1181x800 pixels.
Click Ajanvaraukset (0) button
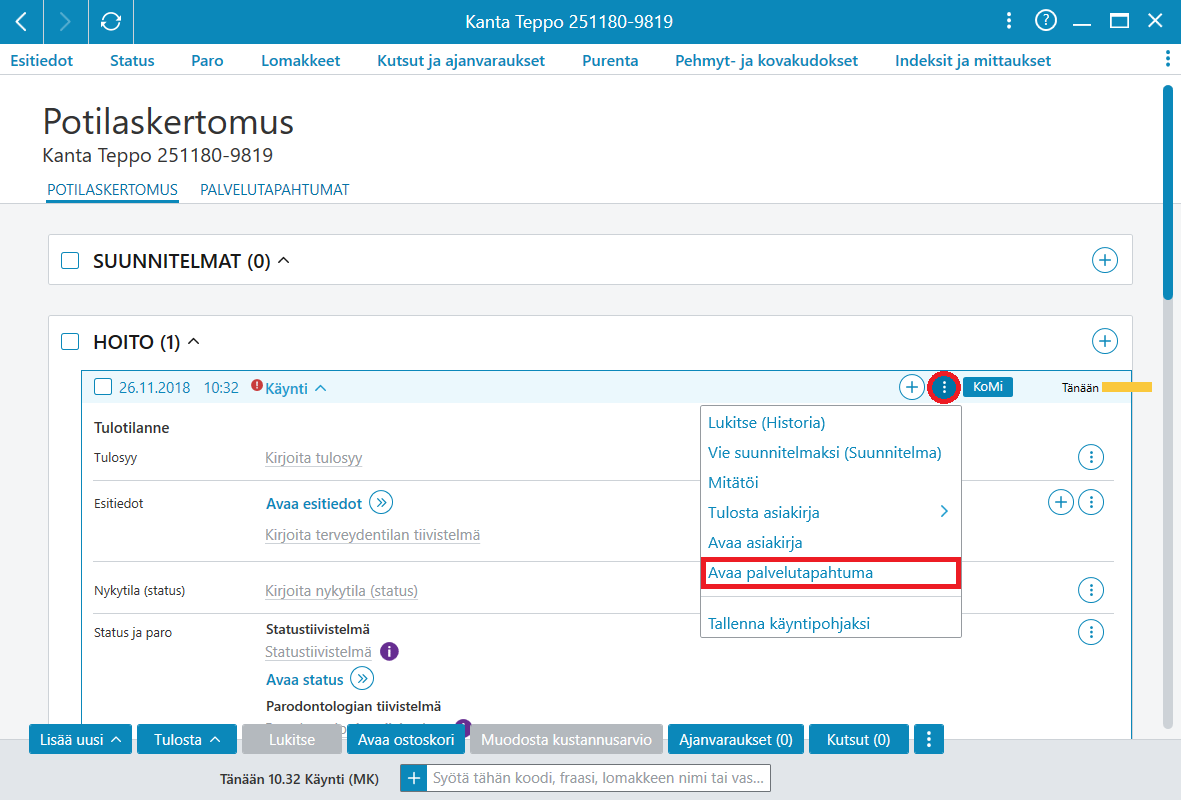click(736, 740)
